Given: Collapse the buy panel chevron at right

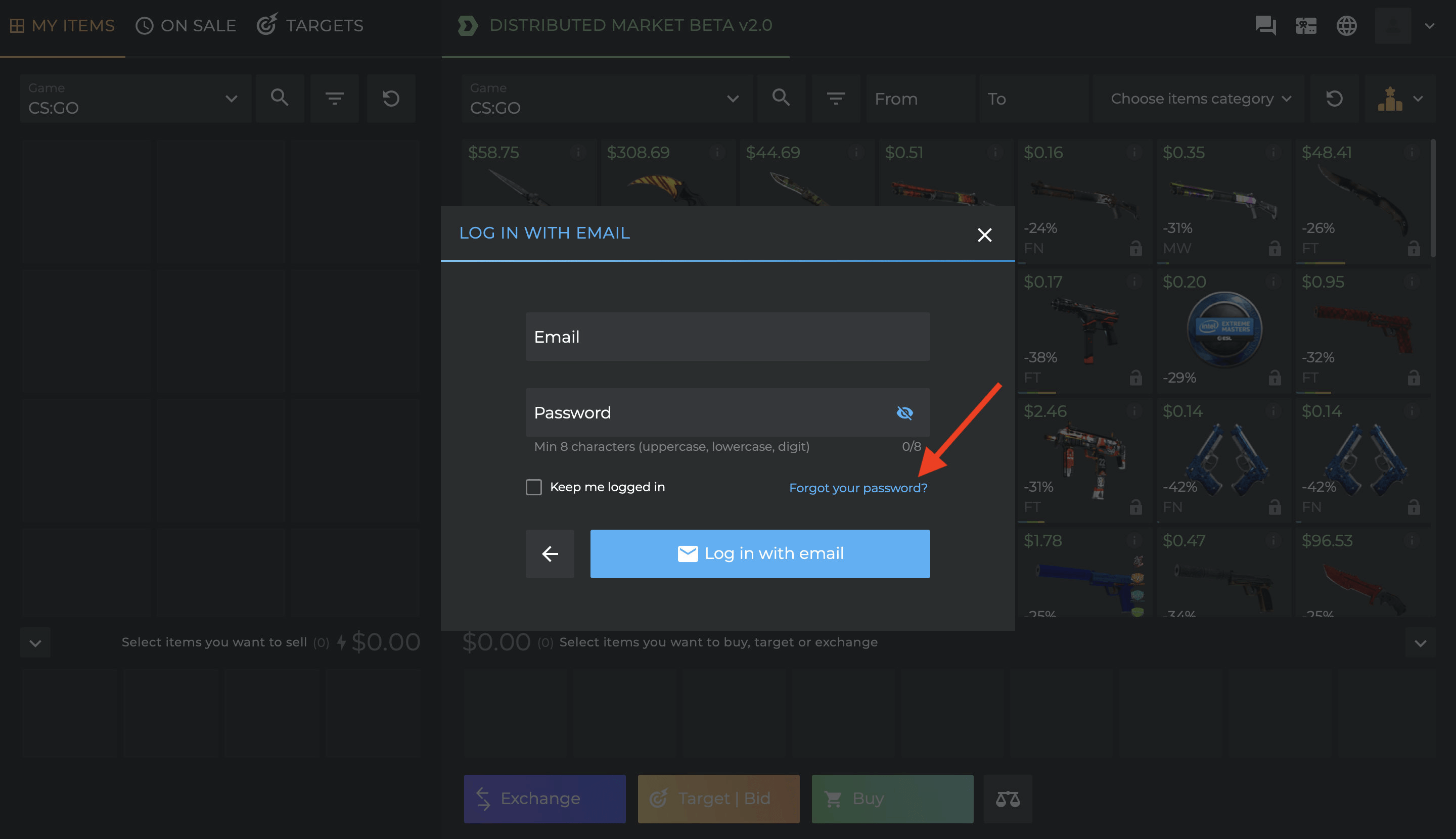Looking at the screenshot, I should 1420,642.
